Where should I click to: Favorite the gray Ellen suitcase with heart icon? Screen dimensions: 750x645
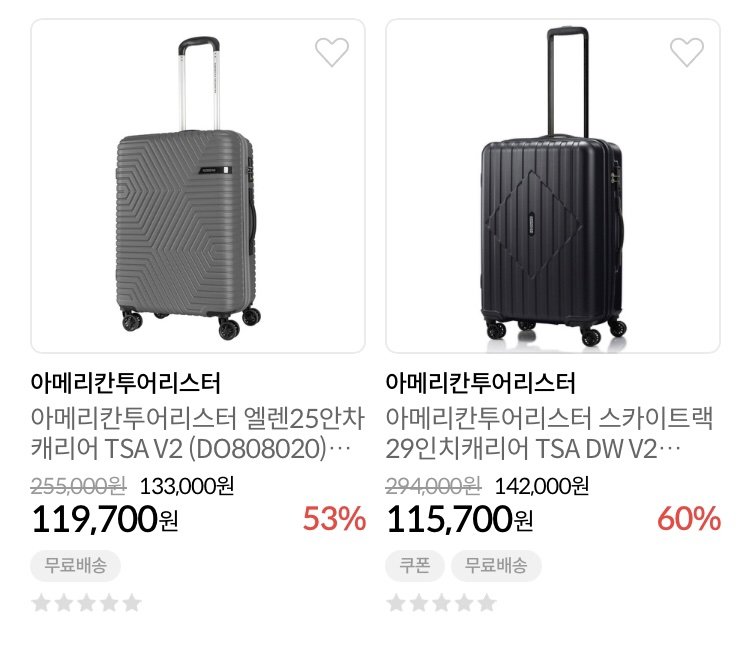[x=332, y=52]
